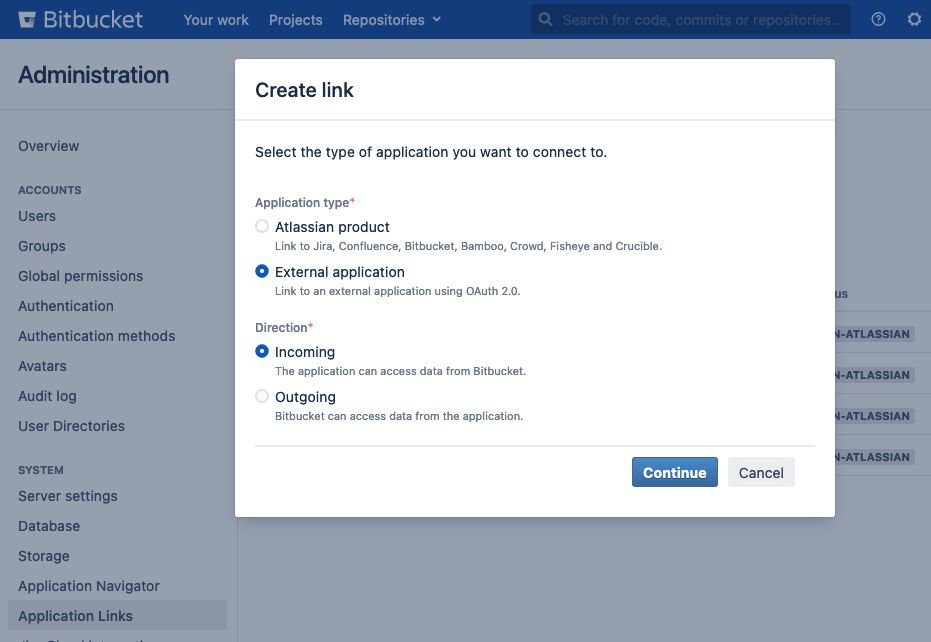Viewport: 931px width, 642px height.
Task: Open the administration gear icon
Action: point(914,18)
